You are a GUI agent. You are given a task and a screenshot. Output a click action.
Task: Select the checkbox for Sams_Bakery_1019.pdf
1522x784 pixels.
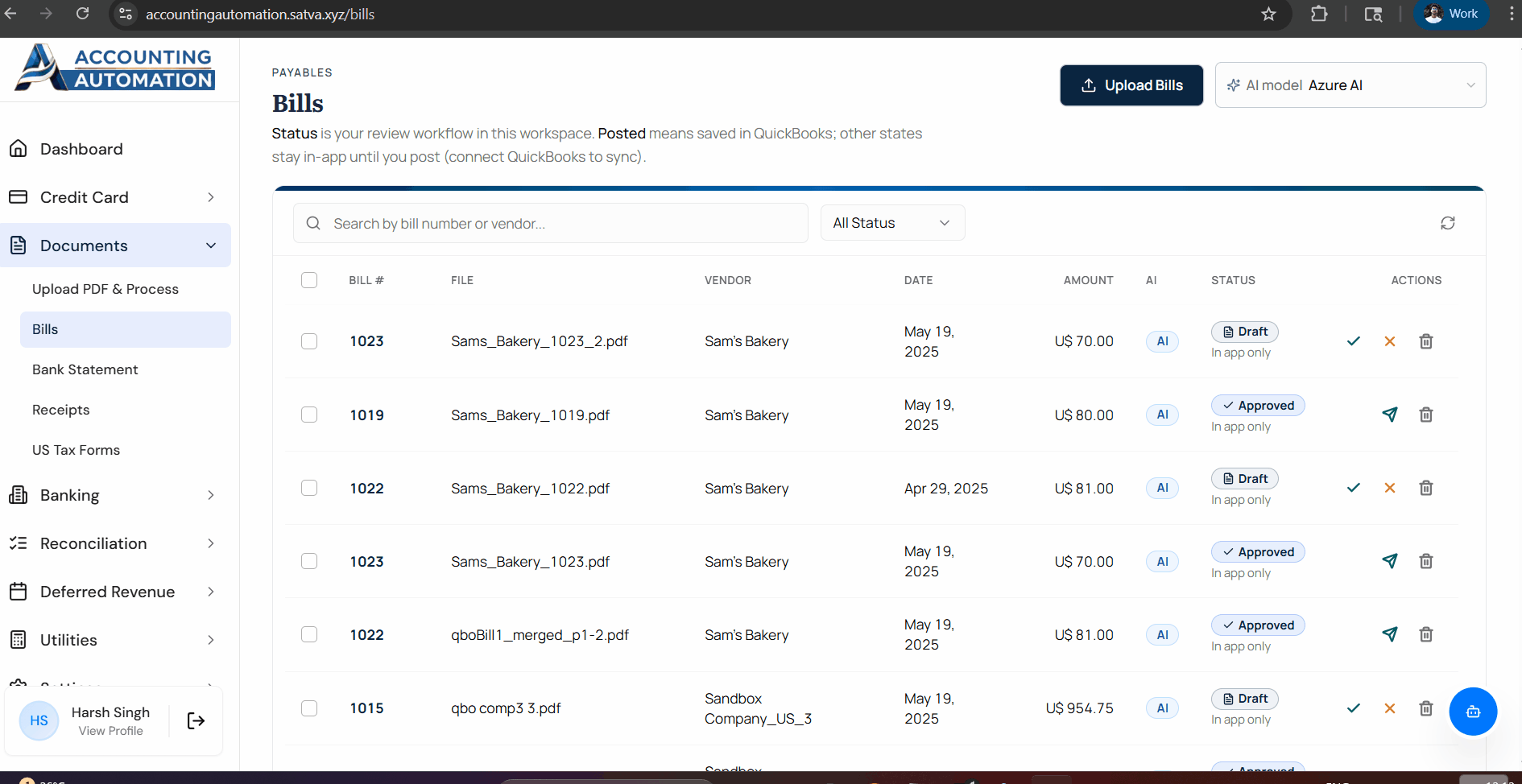309,415
